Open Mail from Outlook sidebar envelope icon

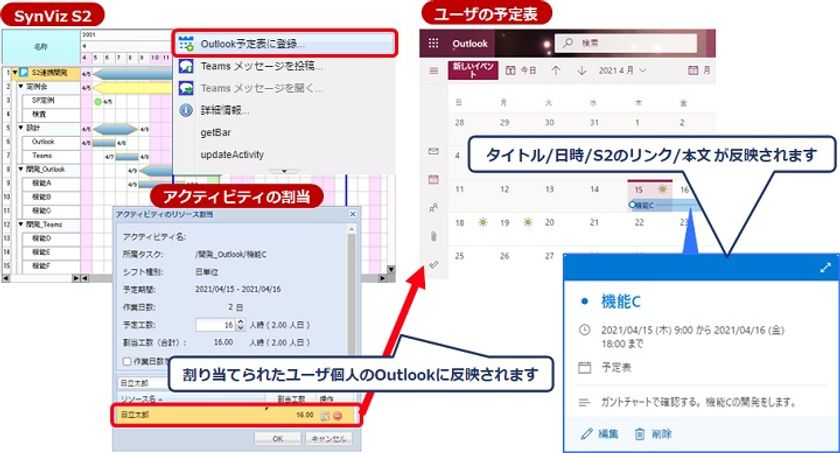point(434,152)
